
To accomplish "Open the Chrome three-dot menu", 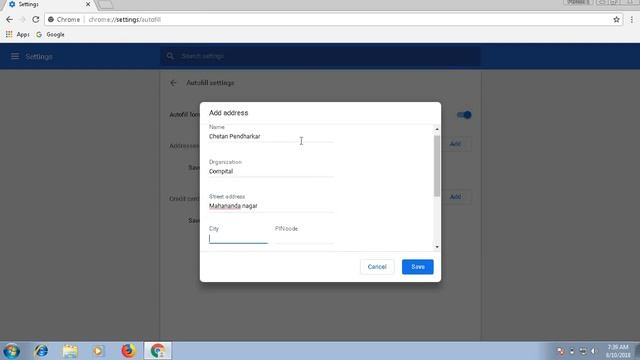I will [632, 20].
